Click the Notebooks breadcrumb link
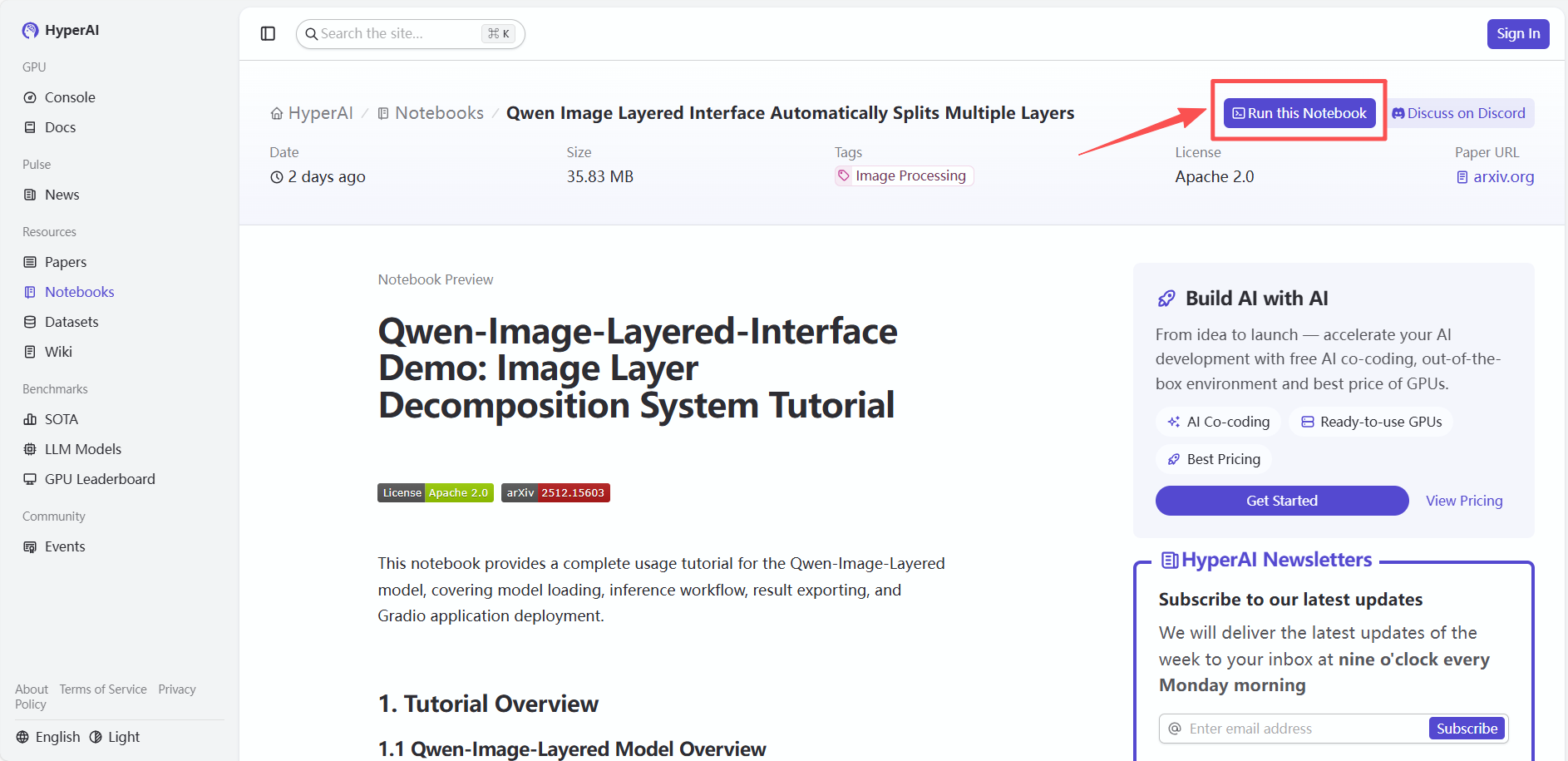The image size is (1568, 761). coord(439,113)
